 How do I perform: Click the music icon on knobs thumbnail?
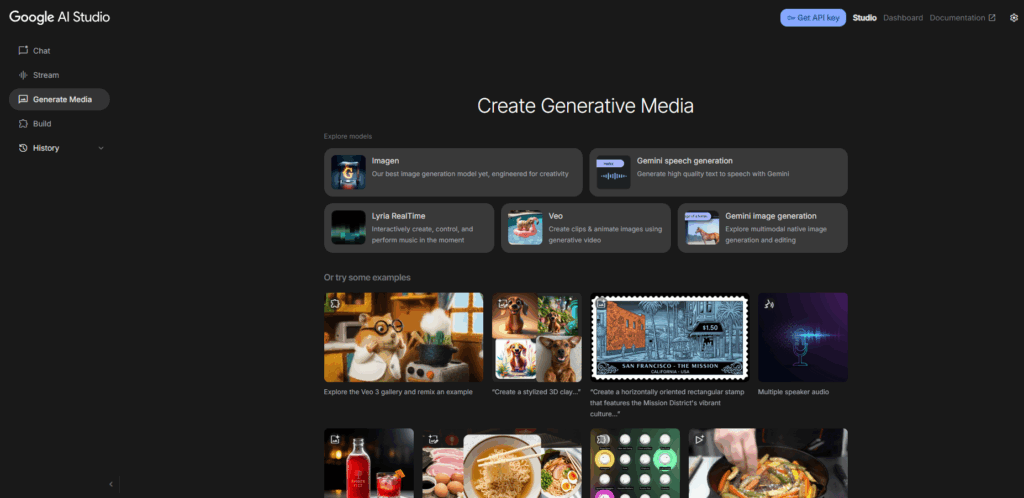tap(601, 439)
